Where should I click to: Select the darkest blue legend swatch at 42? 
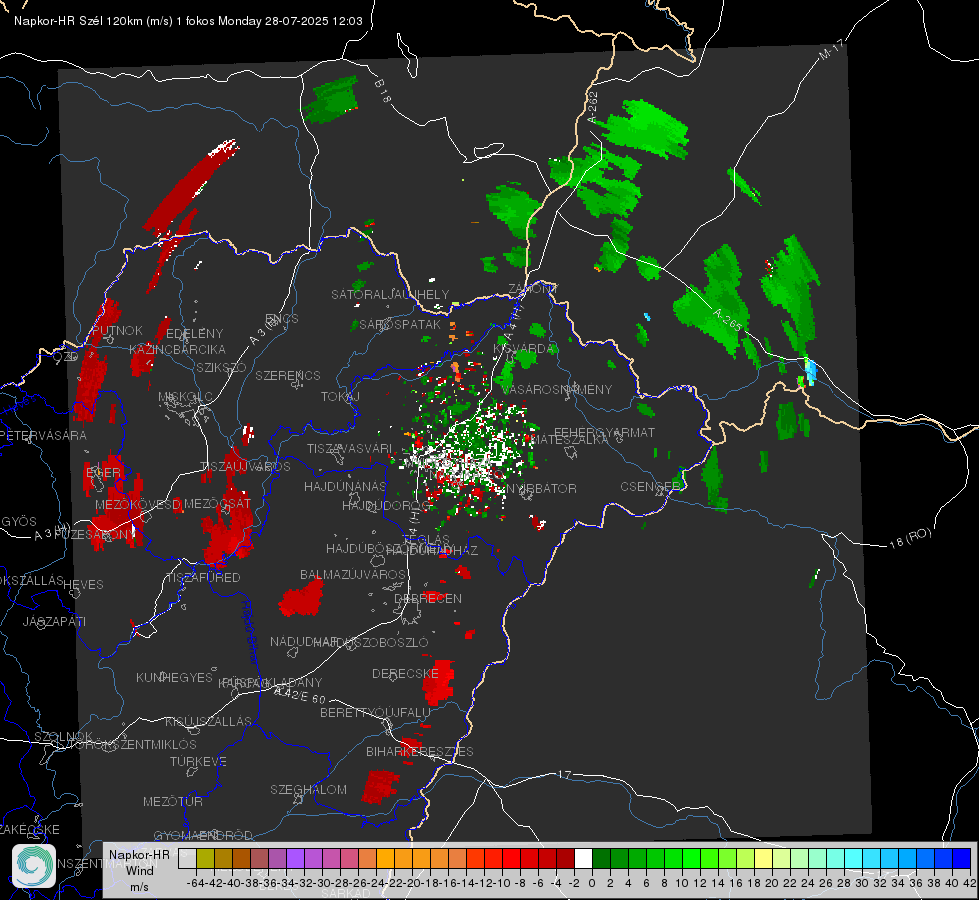click(962, 858)
